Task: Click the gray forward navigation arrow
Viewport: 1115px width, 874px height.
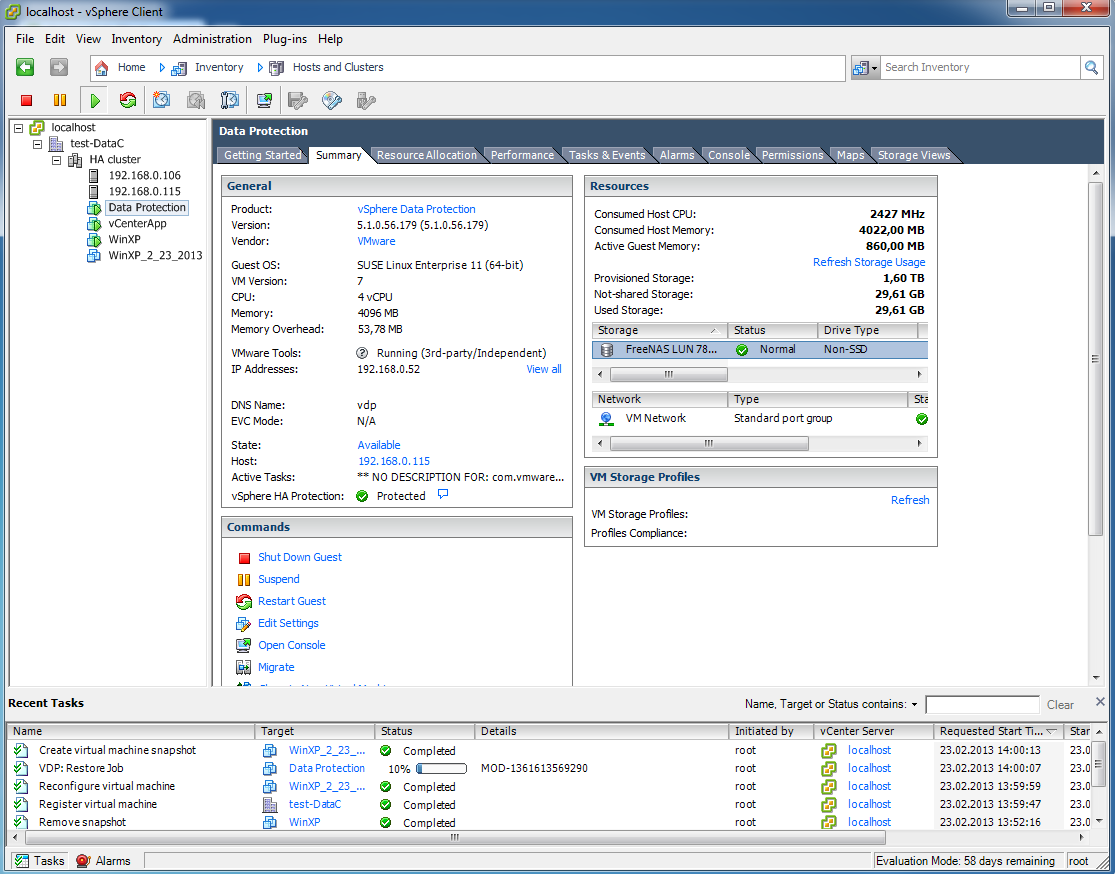Action: click(59, 67)
